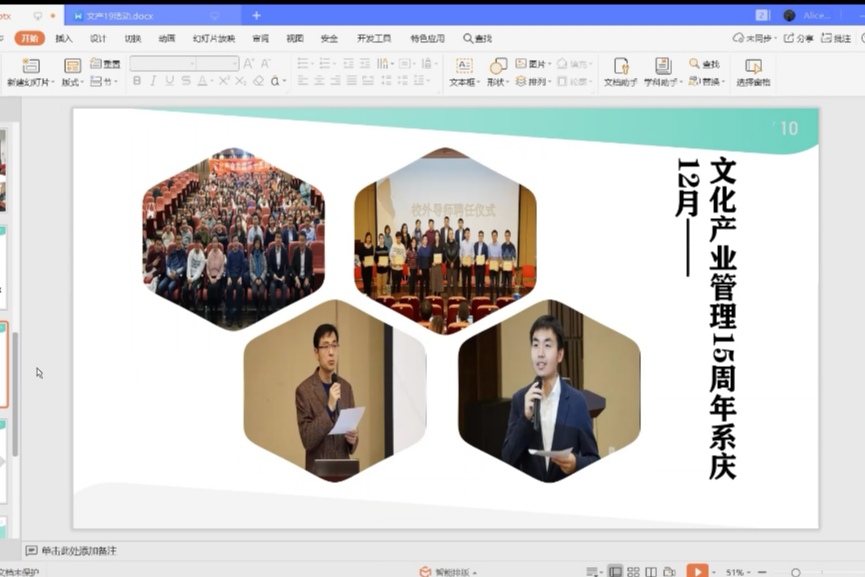
Task: Open the Design (设计) ribbon tab
Action: pyautogui.click(x=98, y=38)
